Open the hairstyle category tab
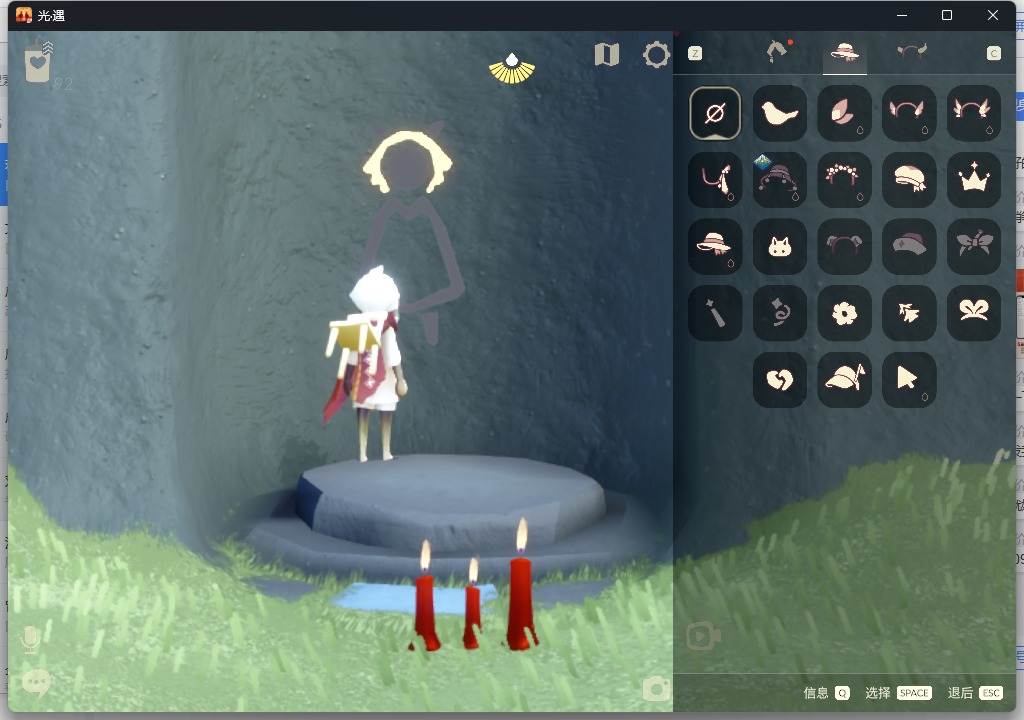 [778, 52]
